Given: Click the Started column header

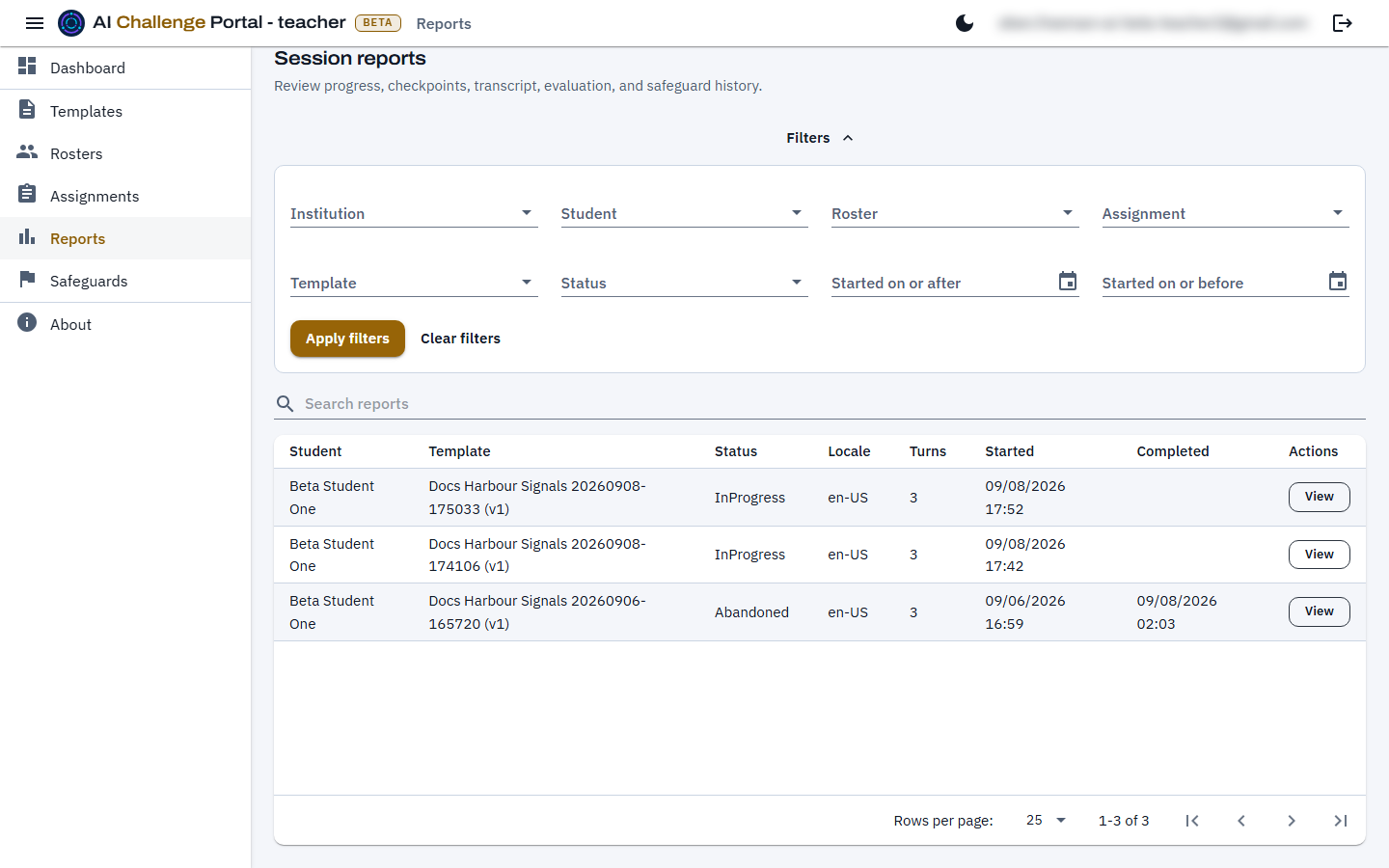Looking at the screenshot, I should pos(1009,451).
